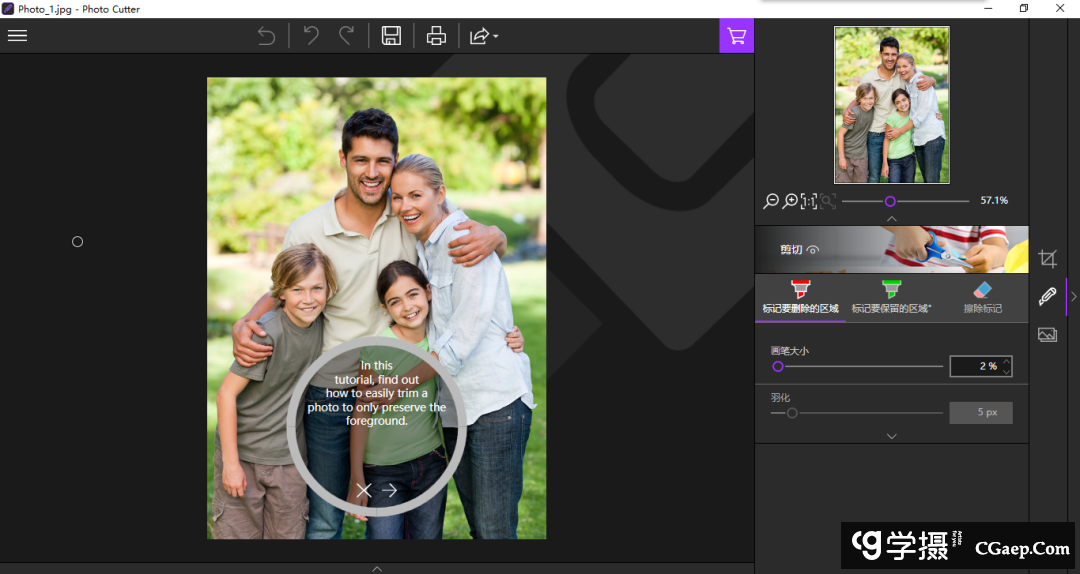Screen dimensions: 1080x574
Task: Go to next tutorial step arrow
Action: (390, 490)
